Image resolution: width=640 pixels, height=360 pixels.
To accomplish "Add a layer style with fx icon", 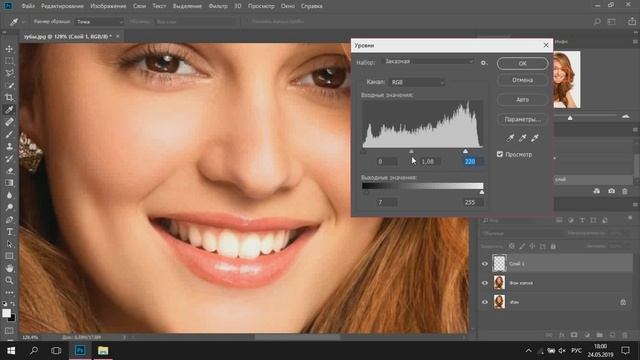I will pos(562,335).
